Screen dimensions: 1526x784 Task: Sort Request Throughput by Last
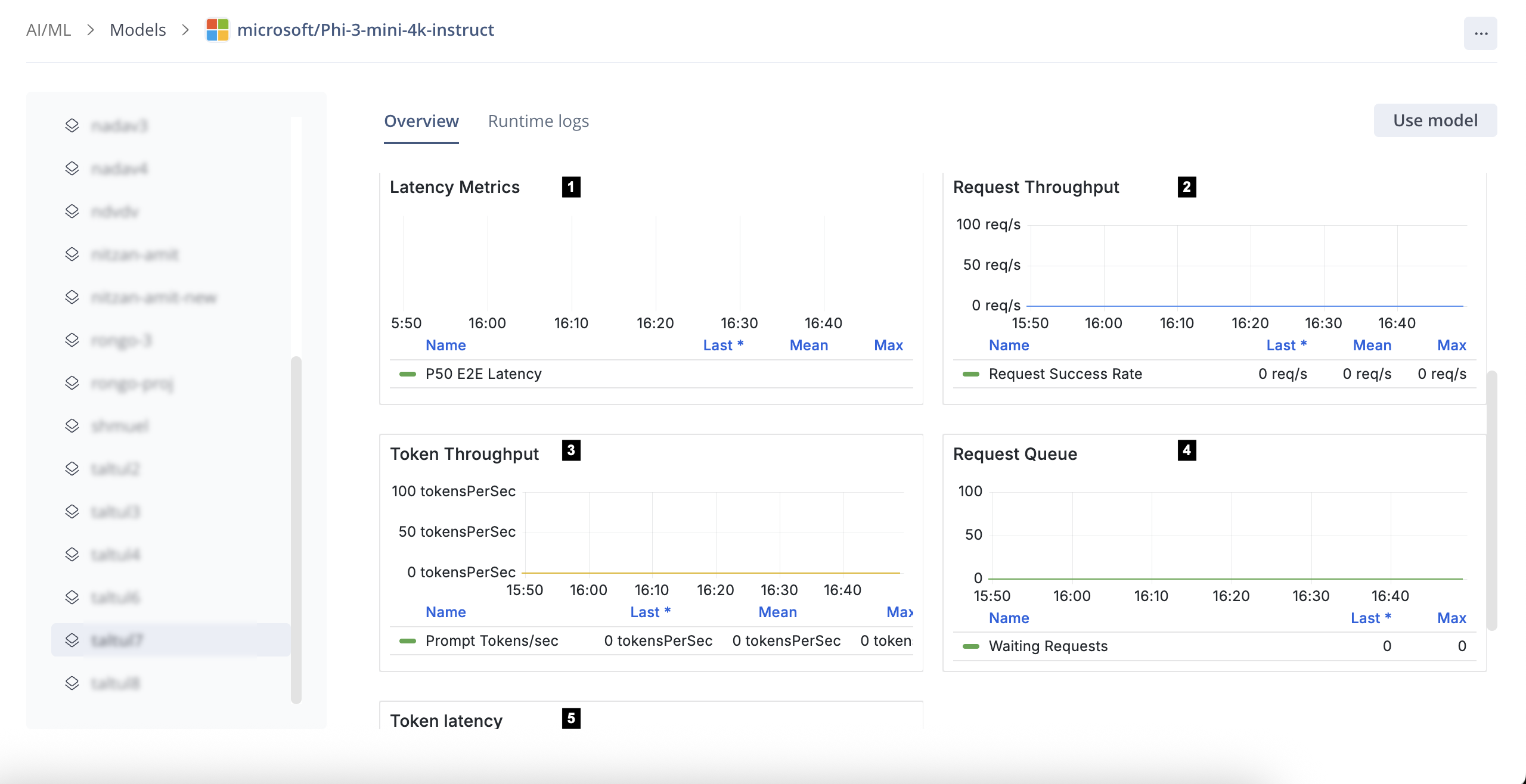pyautogui.click(x=1287, y=345)
